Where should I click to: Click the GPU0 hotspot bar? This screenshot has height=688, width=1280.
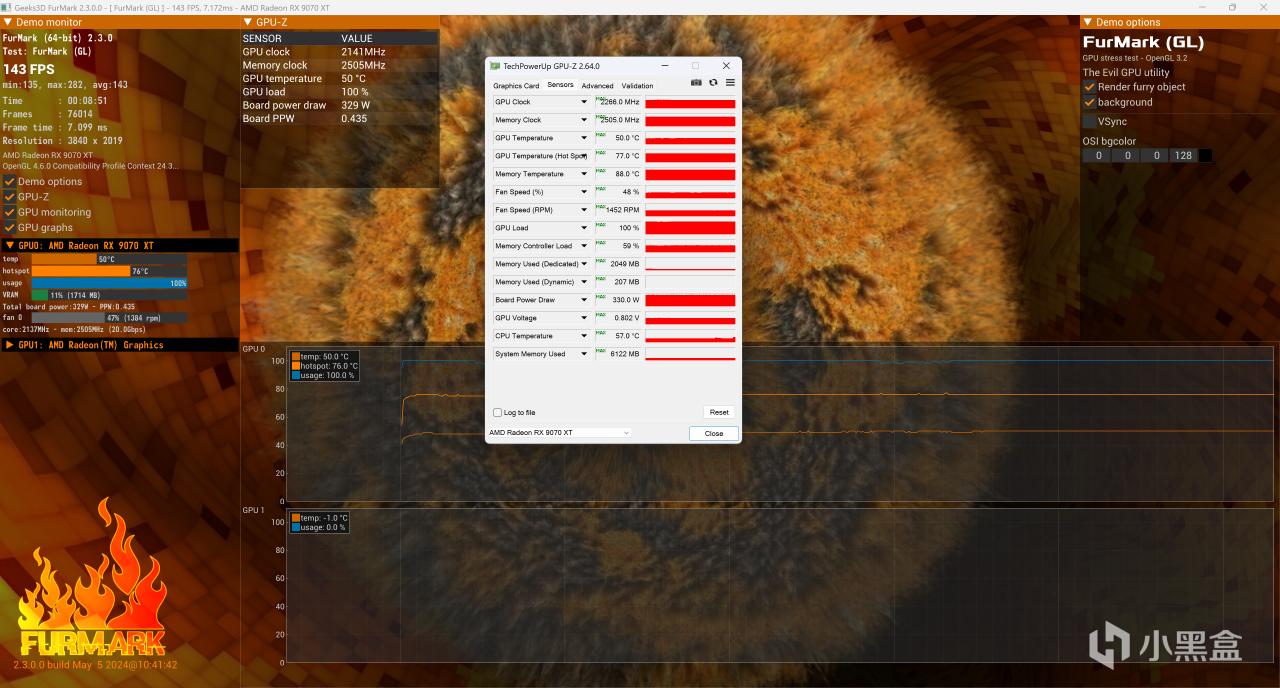point(109,271)
